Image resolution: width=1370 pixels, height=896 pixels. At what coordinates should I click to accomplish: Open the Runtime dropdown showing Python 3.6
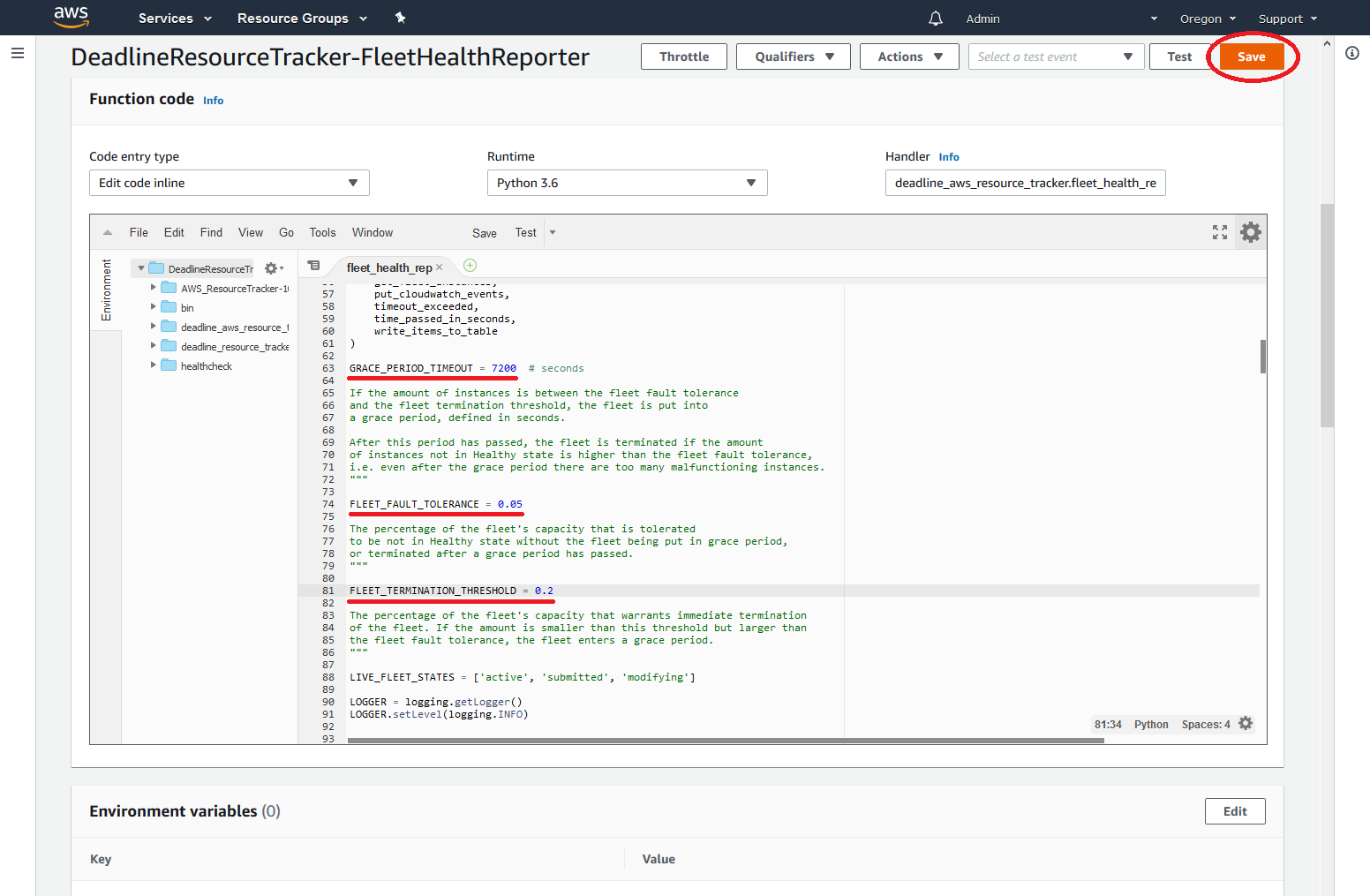pyautogui.click(x=627, y=183)
